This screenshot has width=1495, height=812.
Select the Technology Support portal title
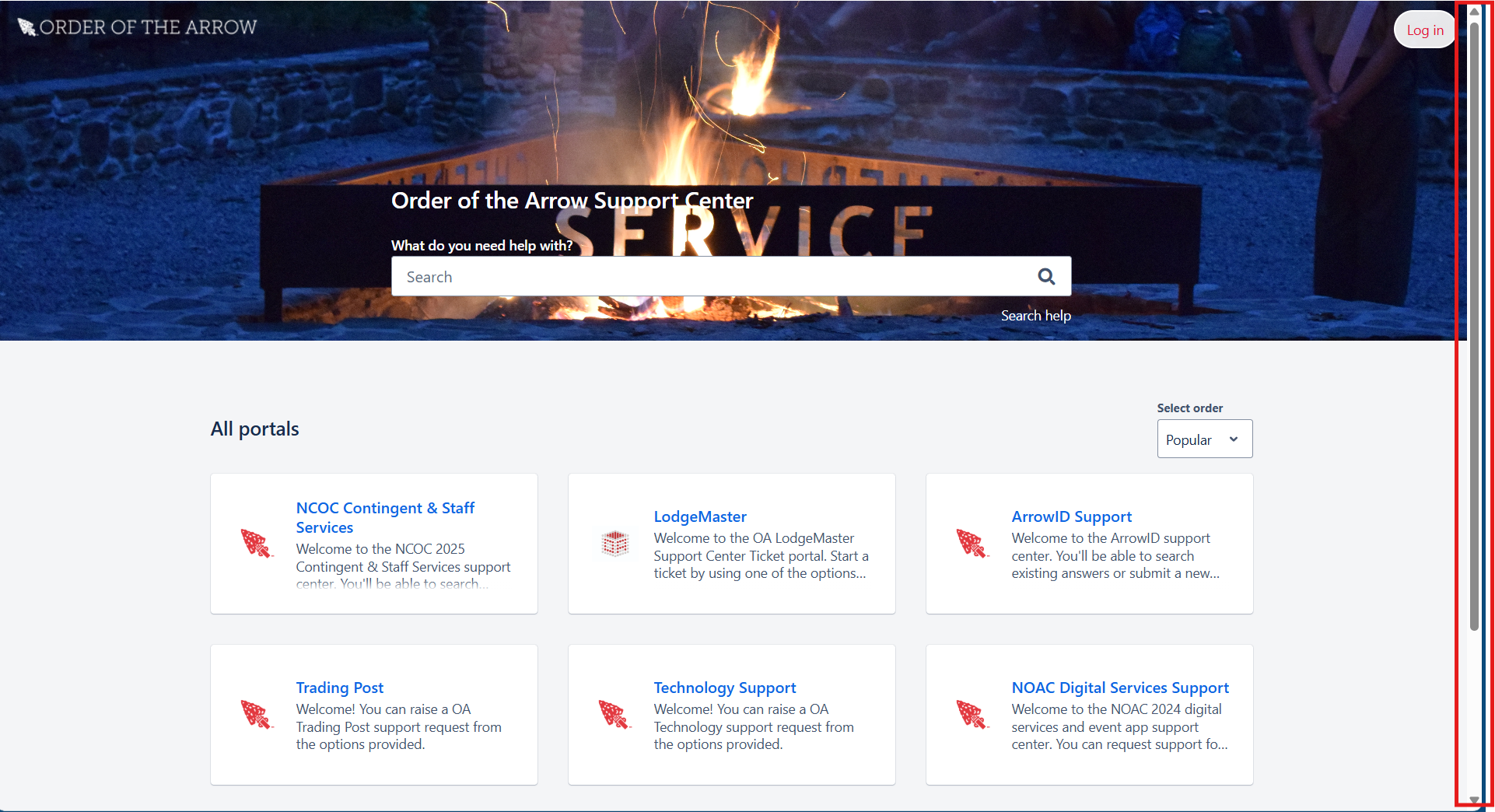(724, 688)
